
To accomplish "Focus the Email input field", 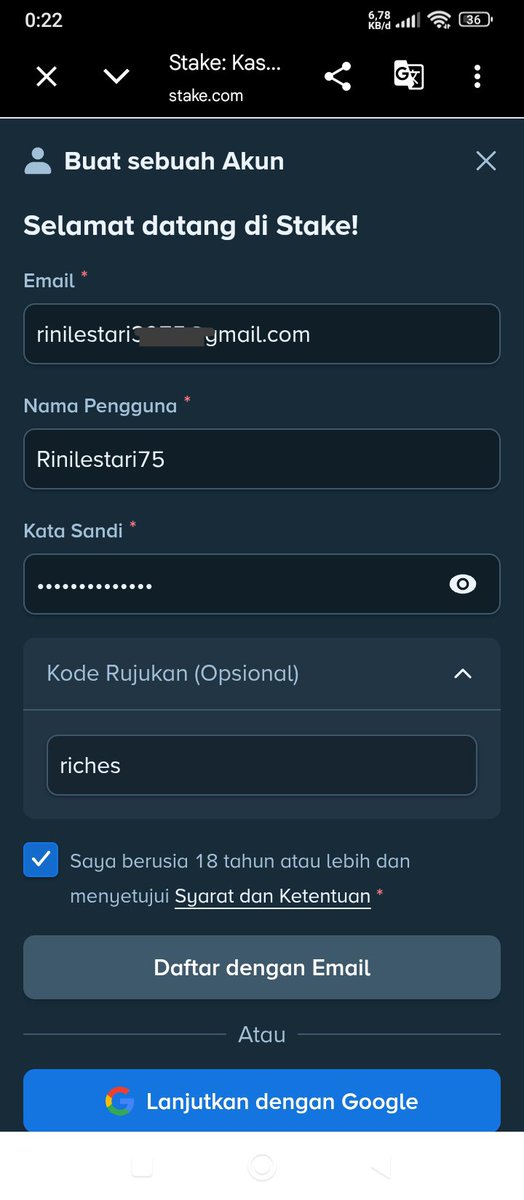I will pos(262,334).
